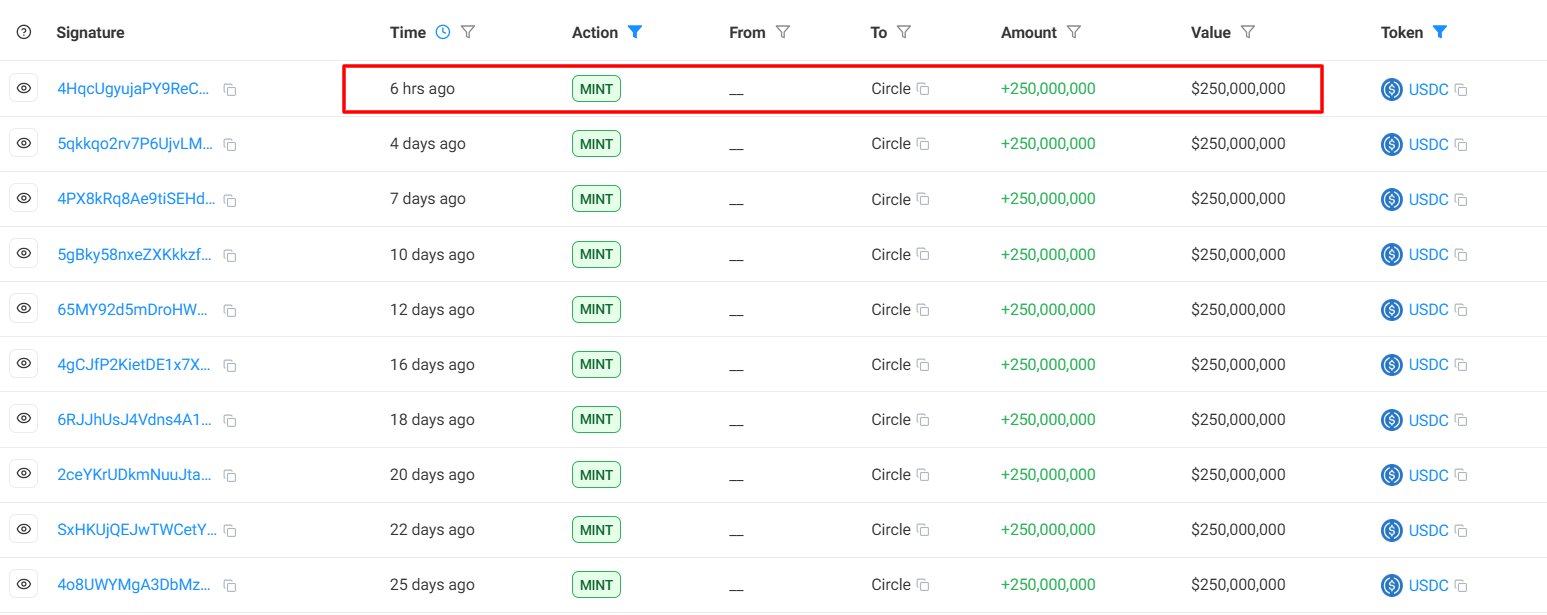This screenshot has width=1547, height=615.
Task: Copy USDC token address in first row
Action: tap(1461, 90)
